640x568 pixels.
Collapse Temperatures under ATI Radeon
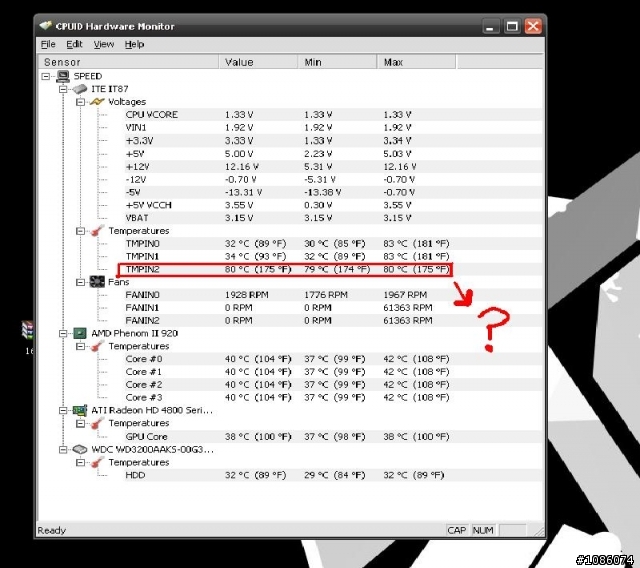(x=80, y=424)
